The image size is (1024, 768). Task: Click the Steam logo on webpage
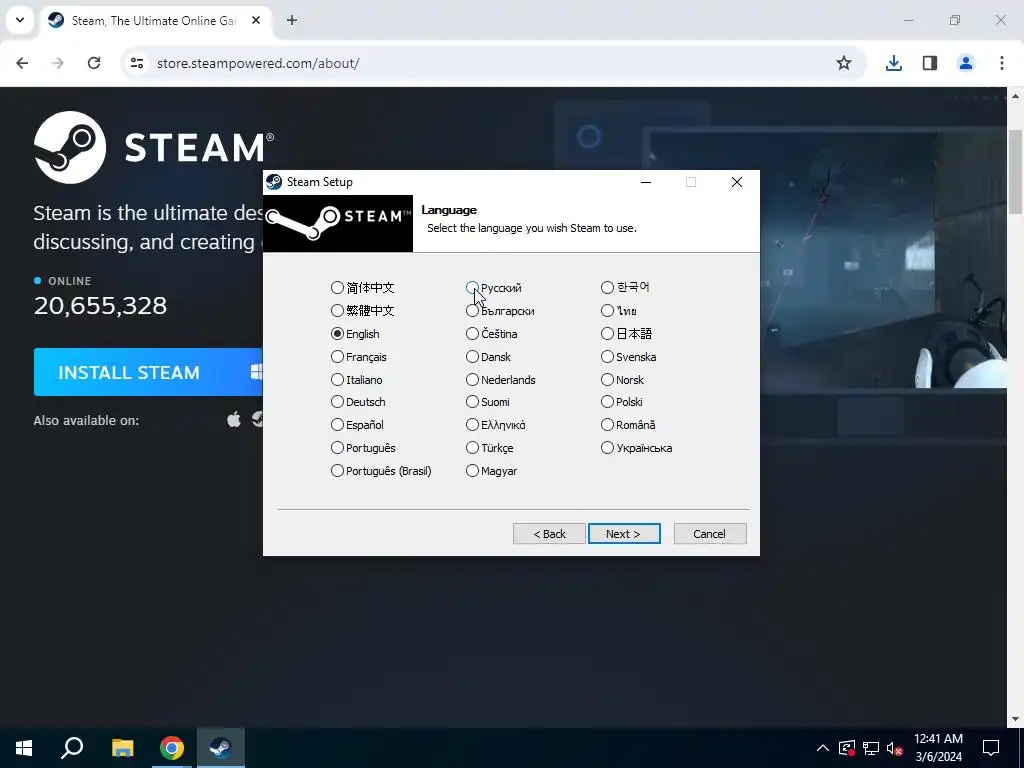153,148
